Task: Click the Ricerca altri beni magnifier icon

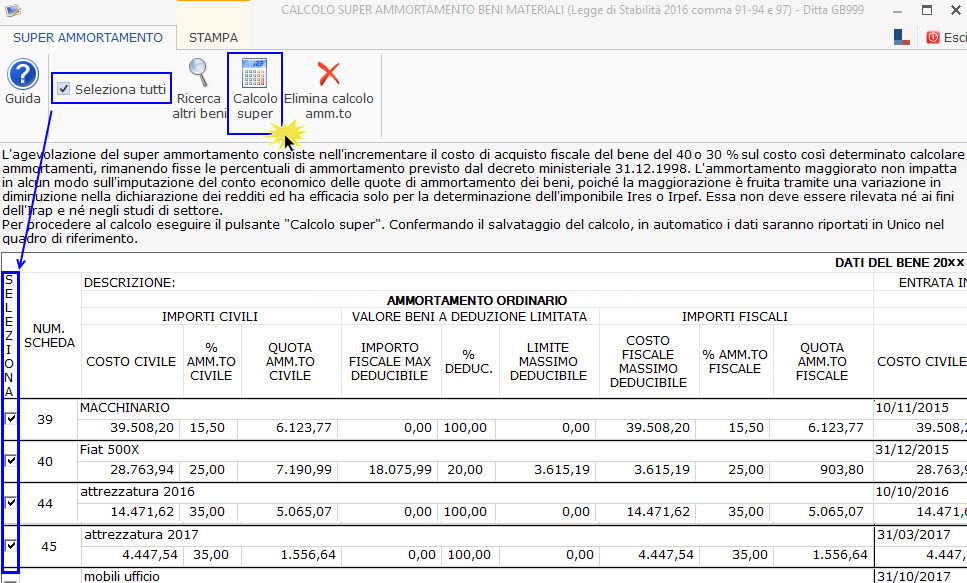Action: coord(199,73)
